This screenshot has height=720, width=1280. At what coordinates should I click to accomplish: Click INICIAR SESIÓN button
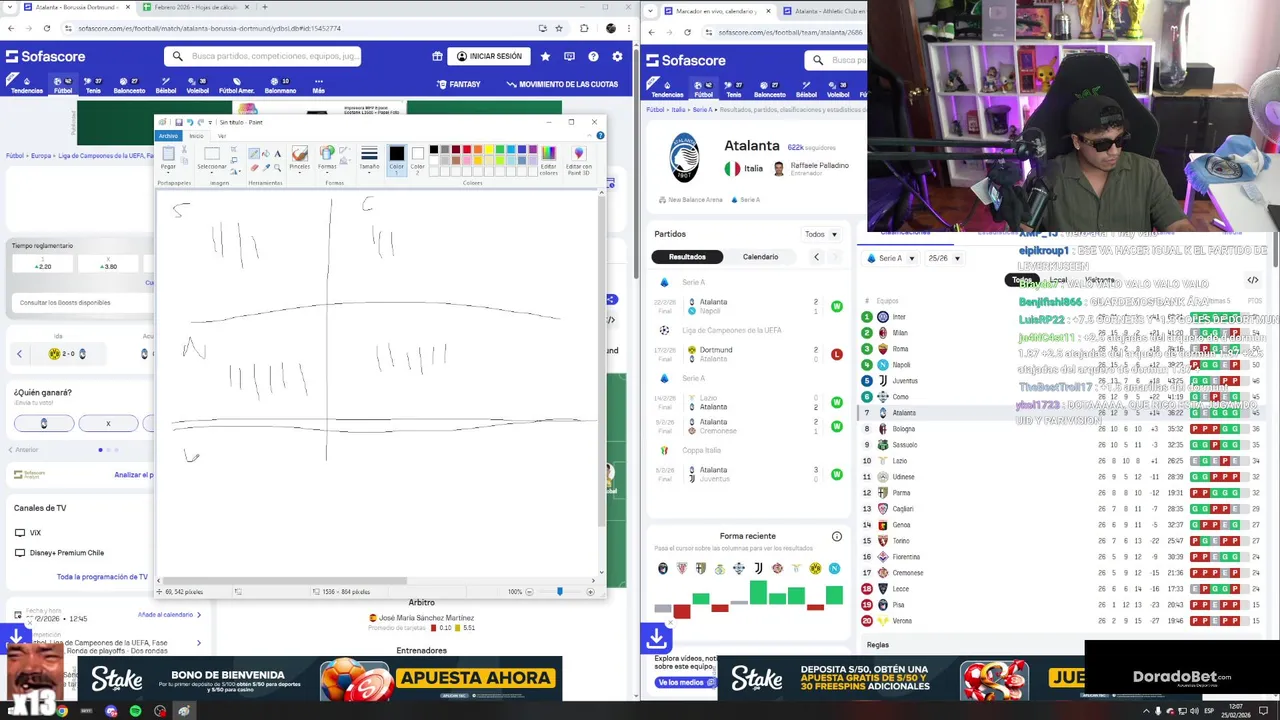click(x=489, y=56)
